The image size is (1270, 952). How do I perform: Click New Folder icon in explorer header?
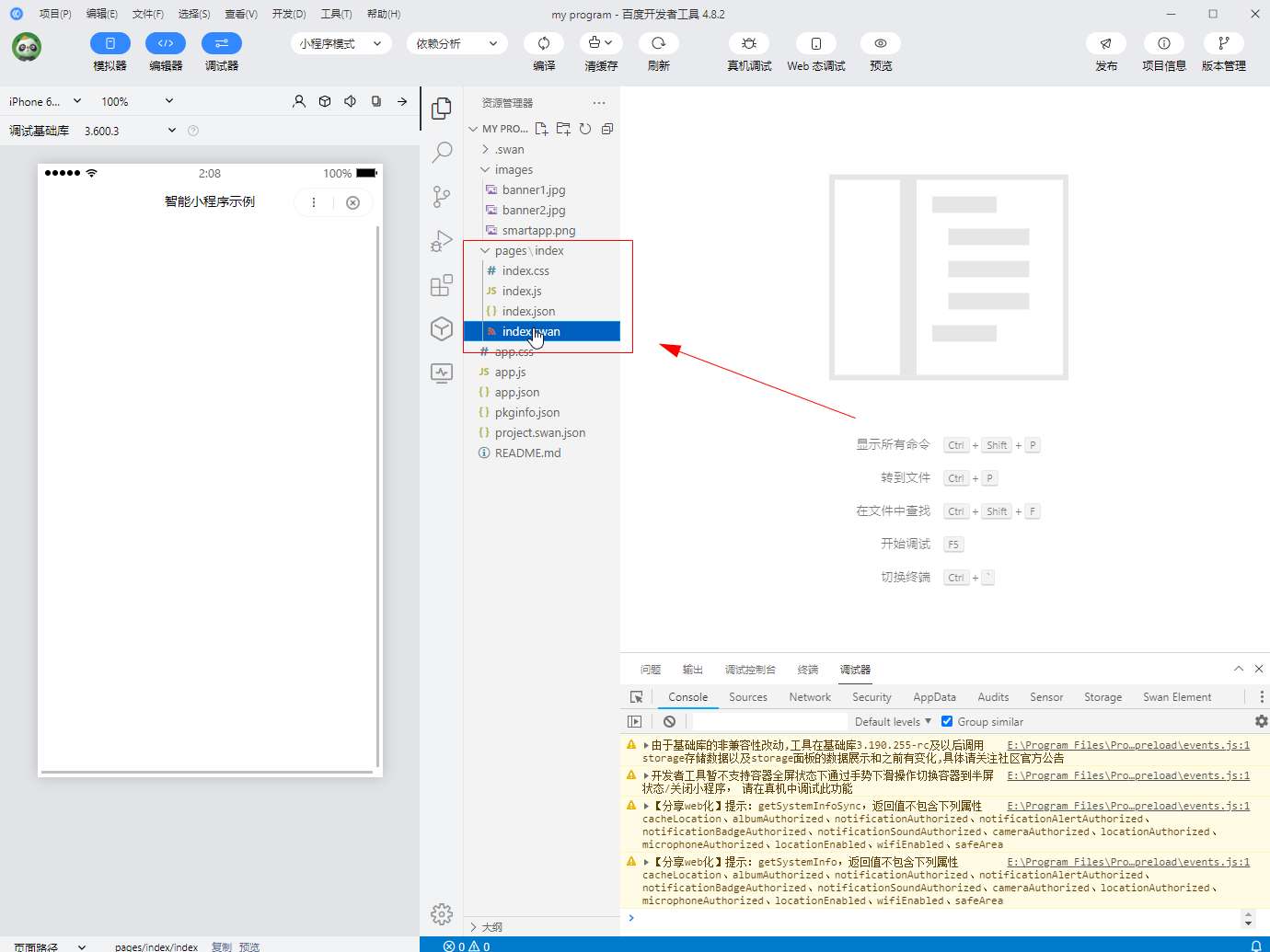click(563, 129)
